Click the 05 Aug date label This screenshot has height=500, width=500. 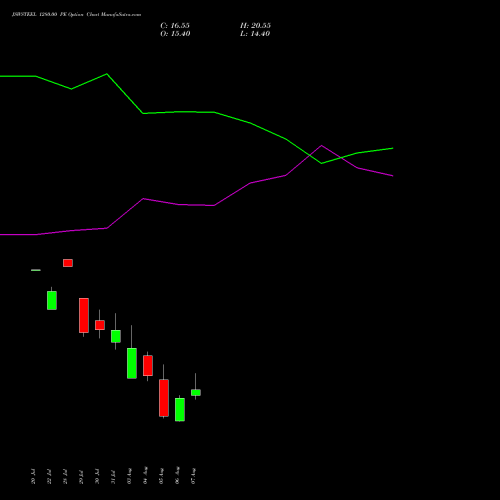coord(161,476)
